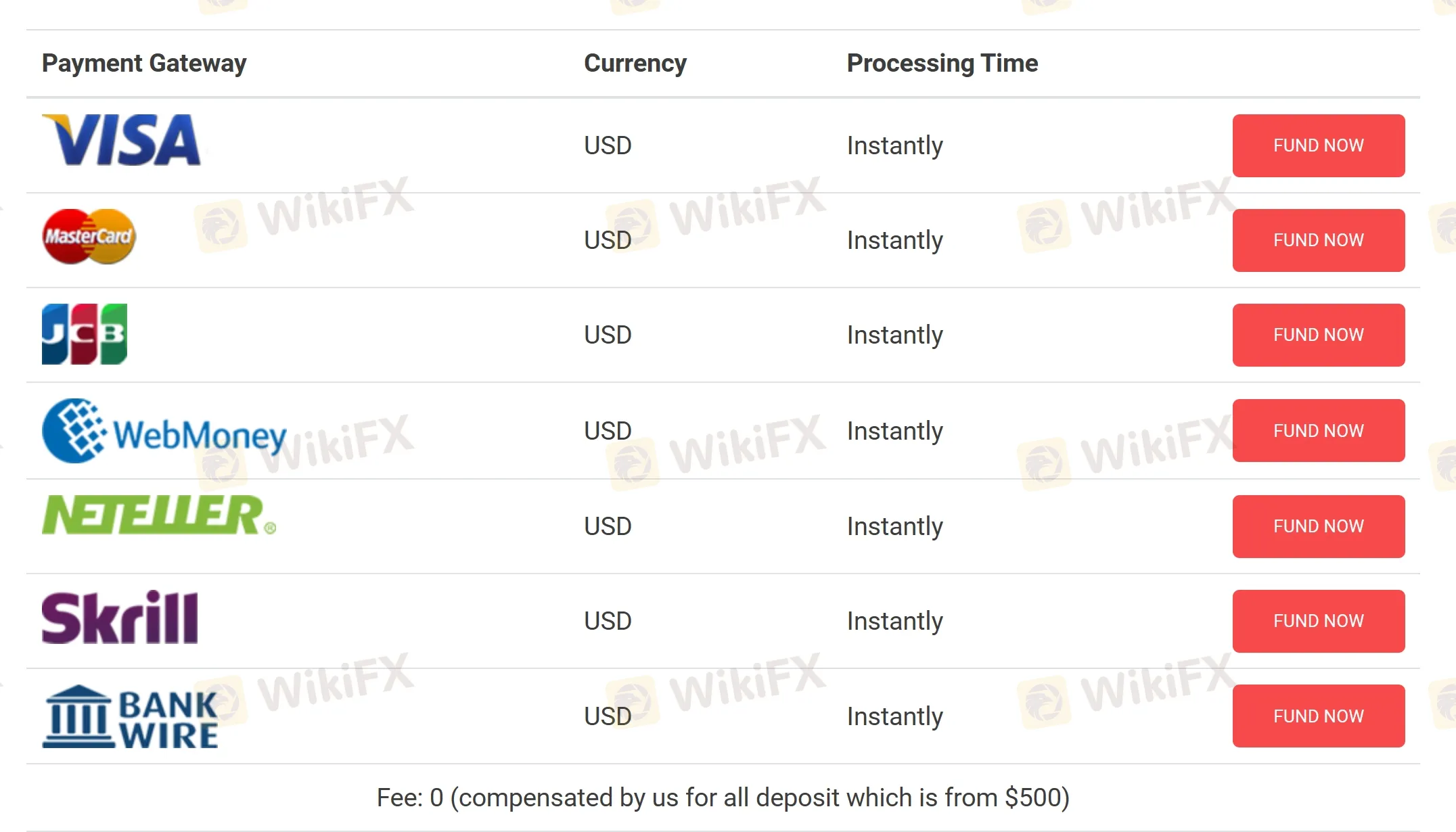Fund account using WebMoney button
Image resolution: width=1456 pixels, height=832 pixels.
tap(1318, 430)
